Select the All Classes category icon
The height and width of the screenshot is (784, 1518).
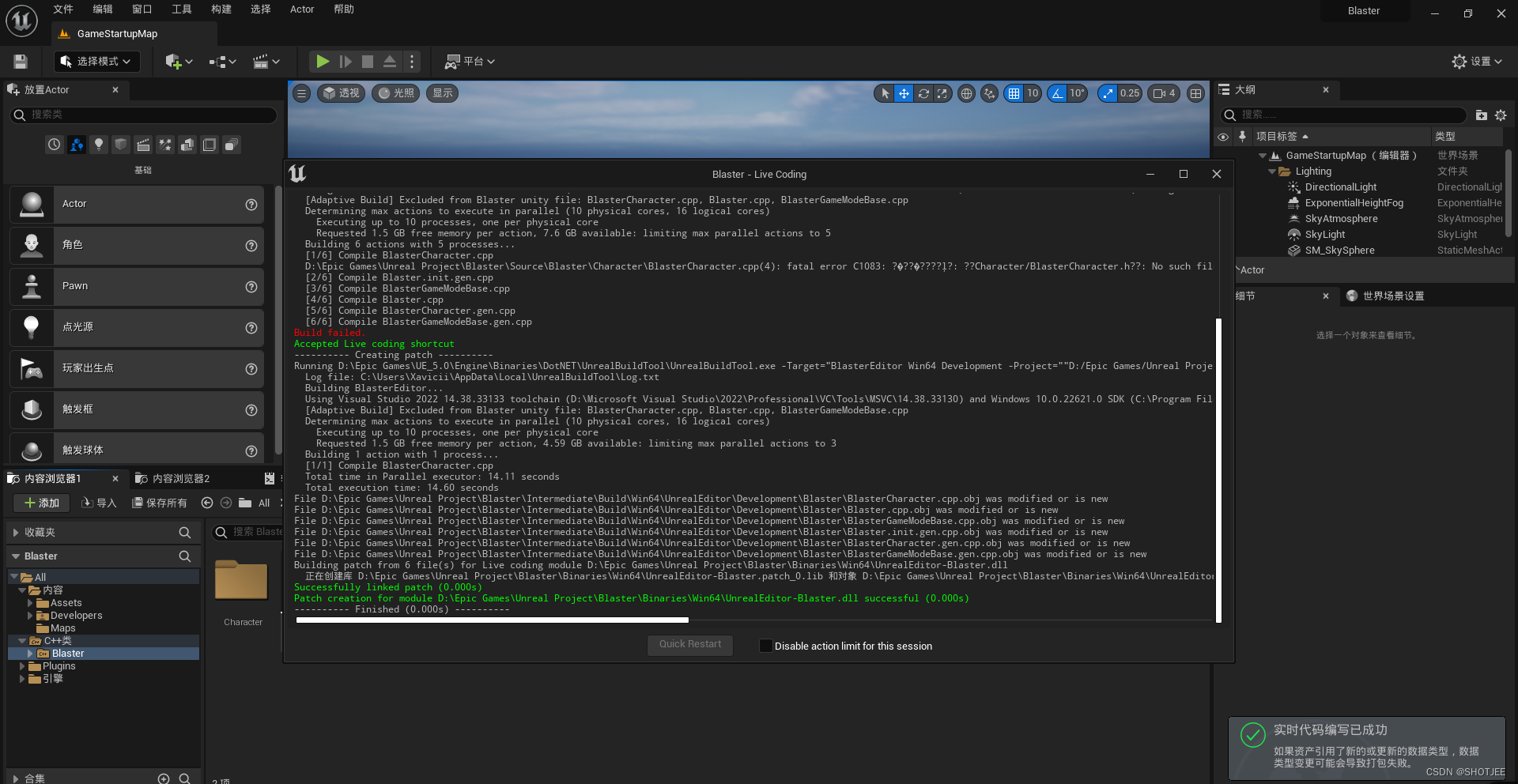231,145
